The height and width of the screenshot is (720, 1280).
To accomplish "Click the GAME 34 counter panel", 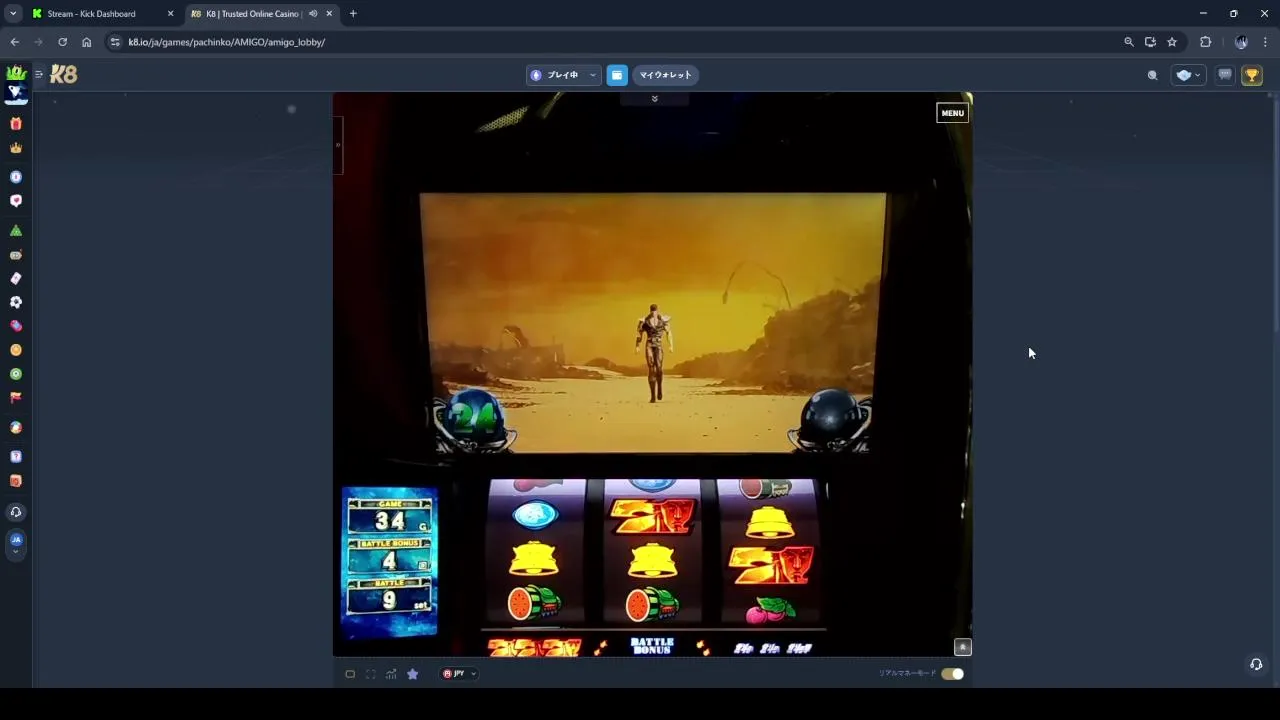I will (389, 516).
